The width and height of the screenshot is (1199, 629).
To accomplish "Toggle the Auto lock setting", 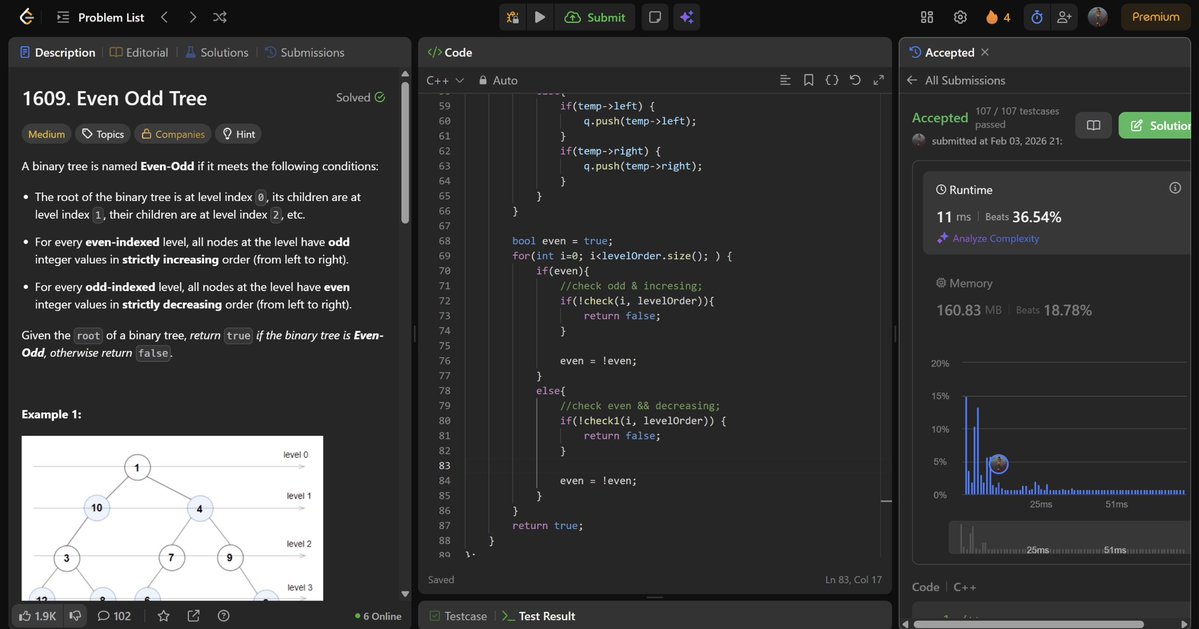I will [x=498, y=80].
